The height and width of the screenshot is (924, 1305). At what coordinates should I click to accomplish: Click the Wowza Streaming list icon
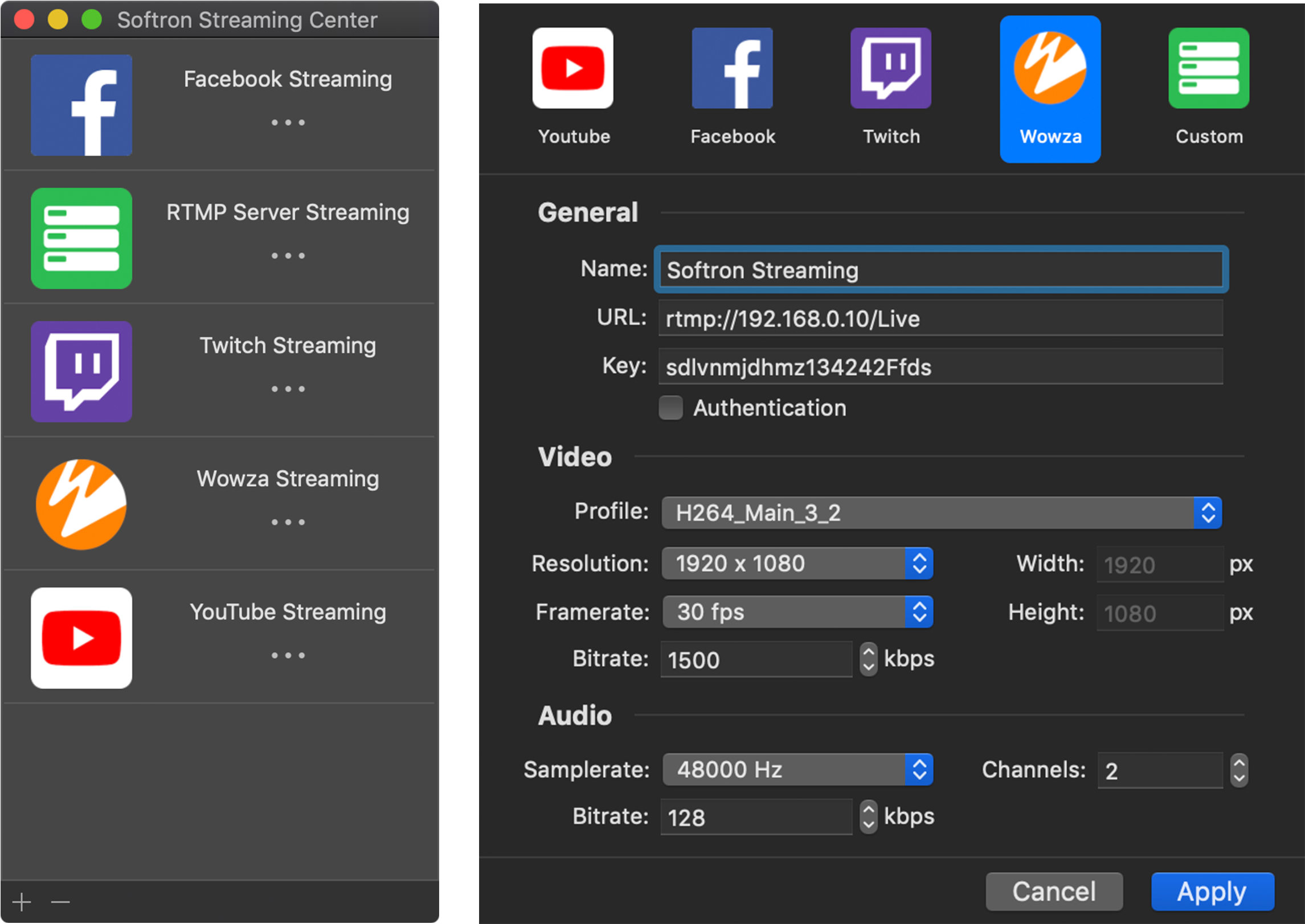(81, 504)
